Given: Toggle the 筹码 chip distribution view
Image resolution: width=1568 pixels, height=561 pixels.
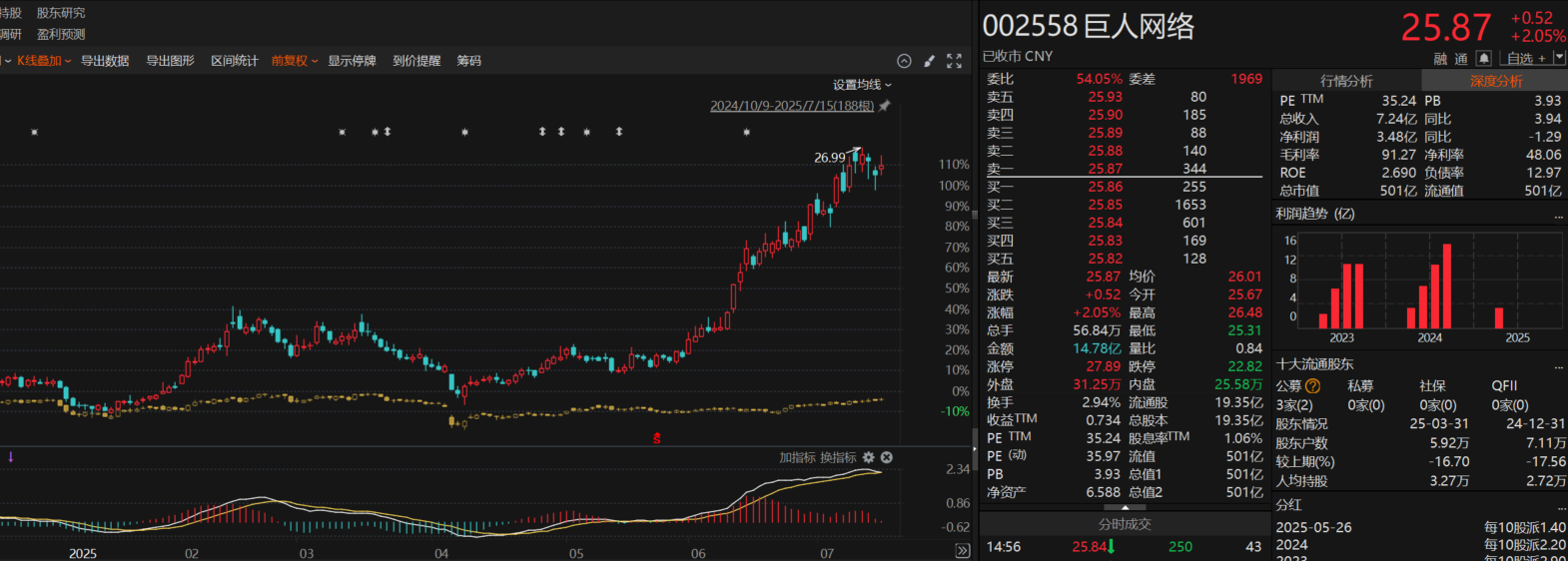Looking at the screenshot, I should (468, 61).
